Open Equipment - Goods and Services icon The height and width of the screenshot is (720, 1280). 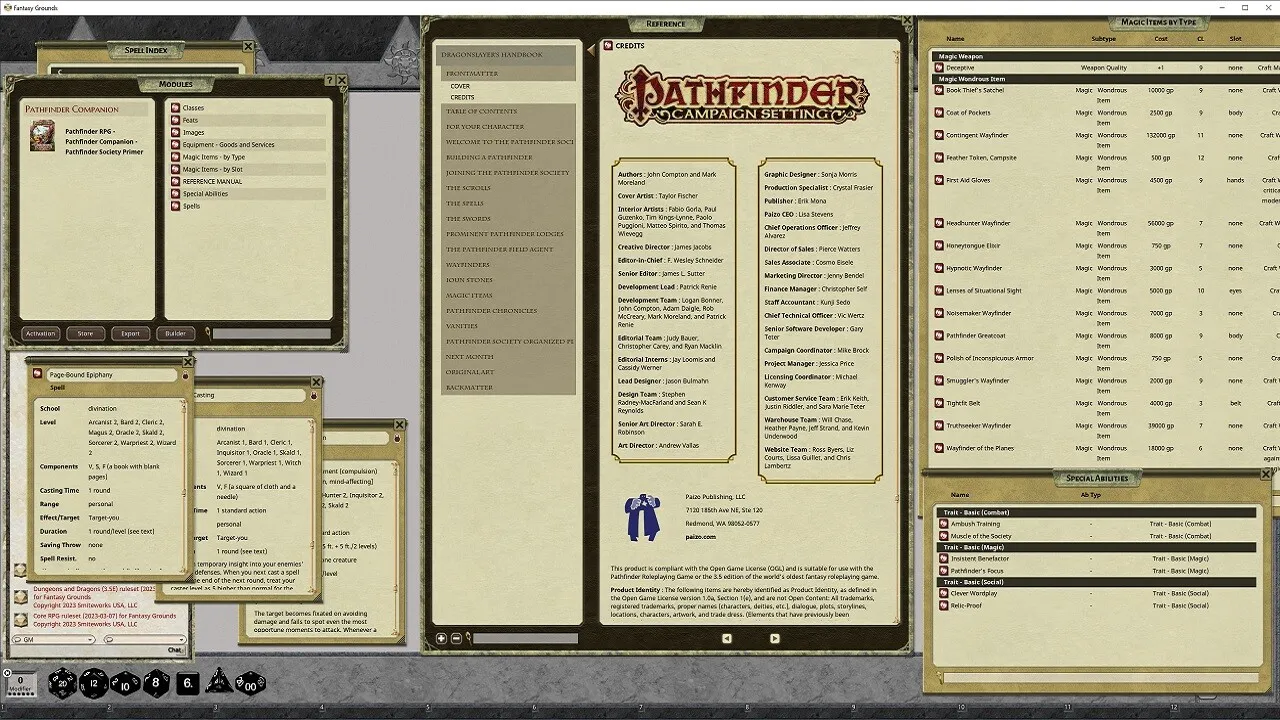click(175, 145)
